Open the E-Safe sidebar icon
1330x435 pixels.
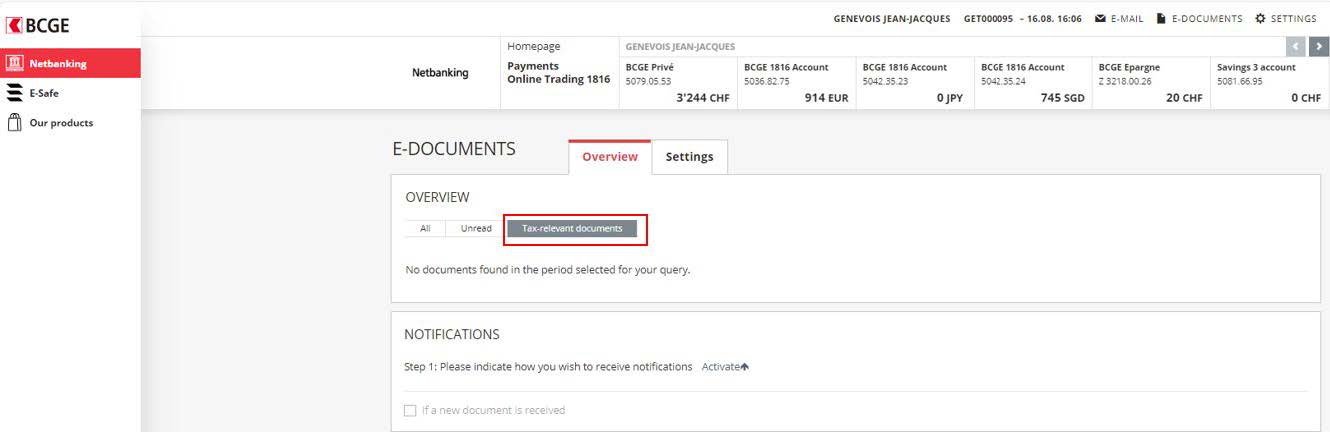15,93
